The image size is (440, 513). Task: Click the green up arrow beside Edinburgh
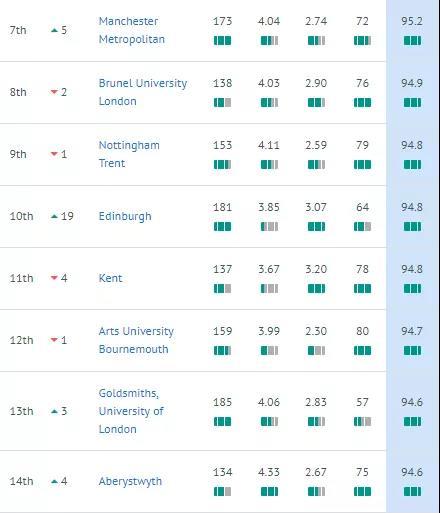[x=54, y=216]
